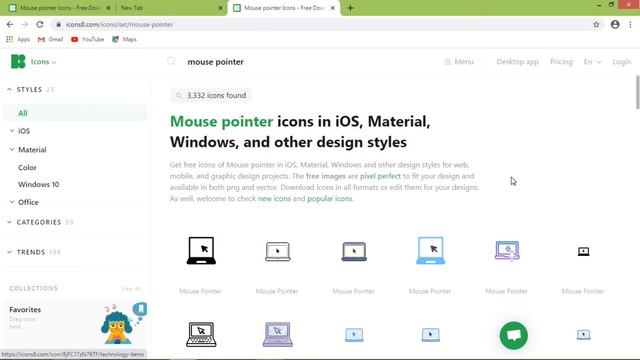Open the green chat support button
The image size is (640, 360).
(x=513, y=336)
